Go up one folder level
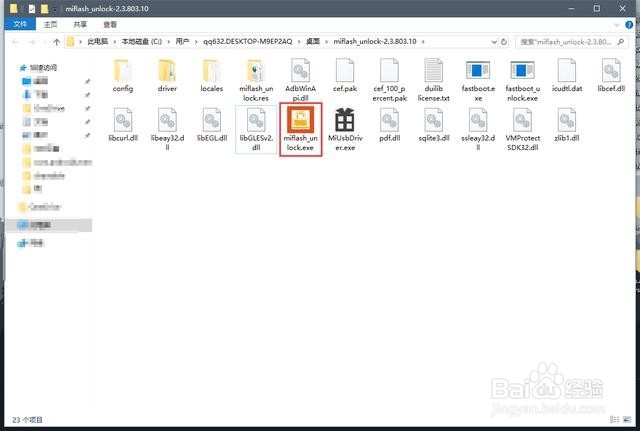The height and width of the screenshot is (431, 640). pyautogui.click(x=57, y=42)
